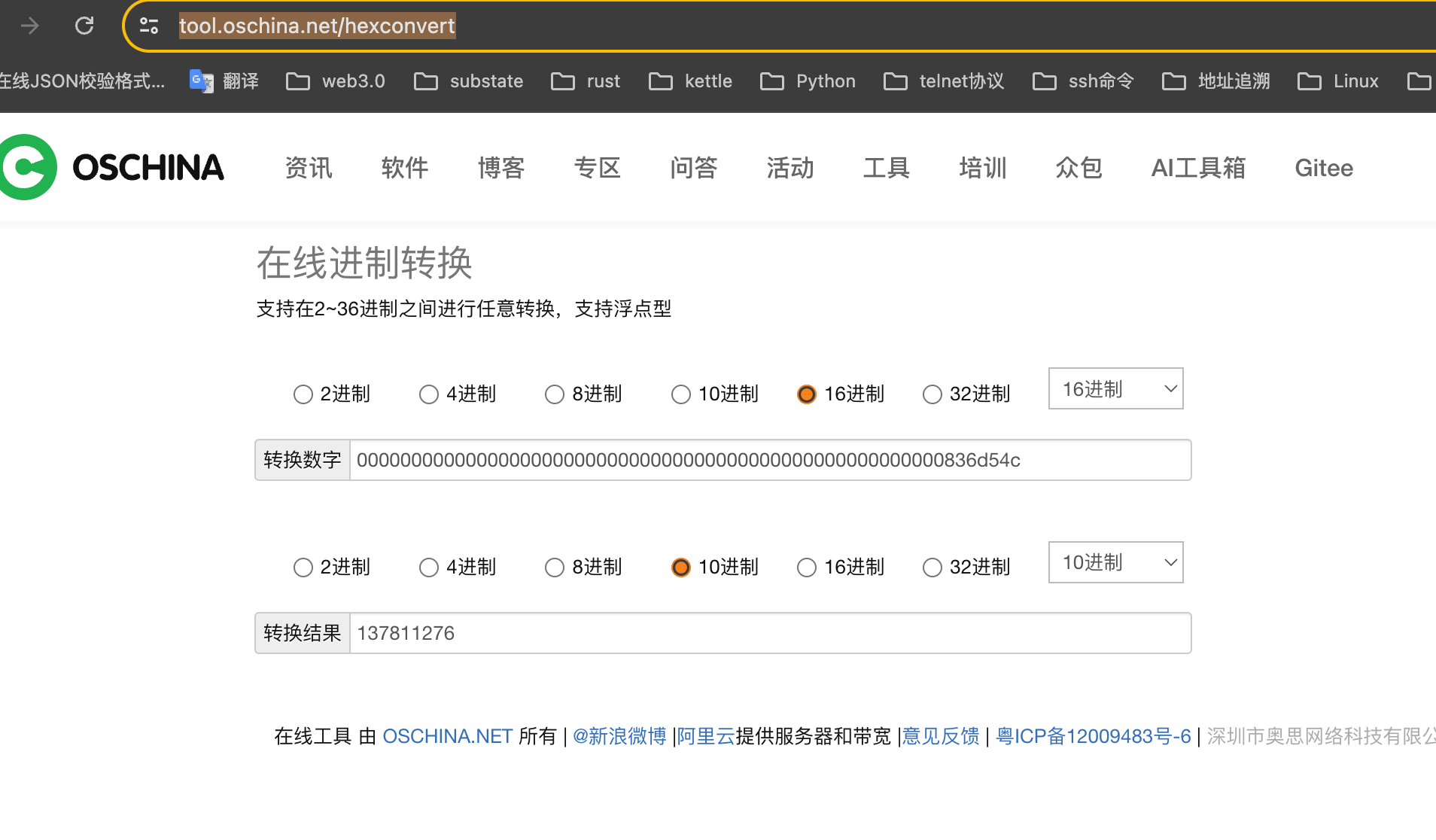Open the target base 10进制 dropdown
The width and height of the screenshot is (1436, 840).
(1115, 562)
